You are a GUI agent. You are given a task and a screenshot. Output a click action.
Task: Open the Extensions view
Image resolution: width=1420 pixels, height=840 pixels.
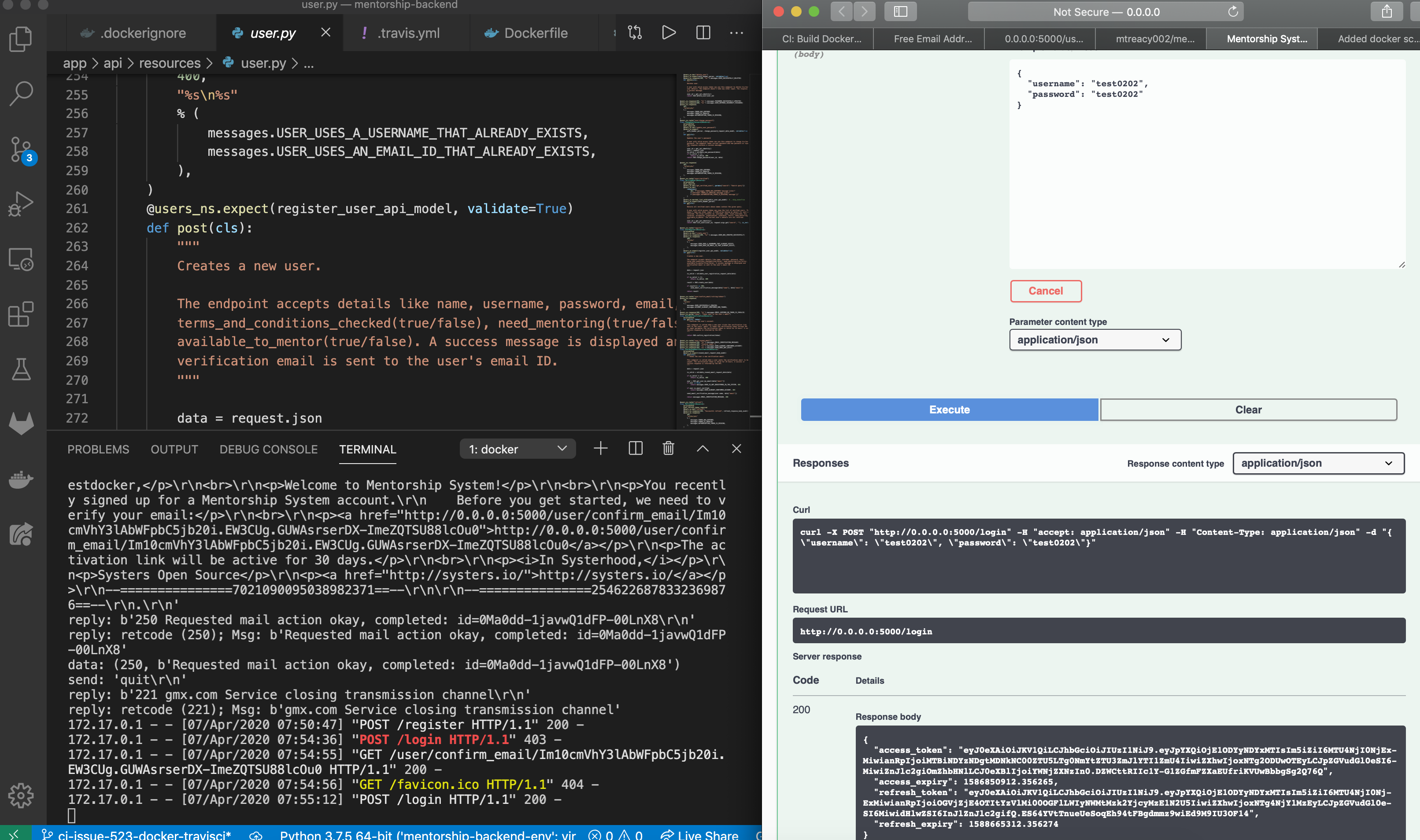pos(20,315)
